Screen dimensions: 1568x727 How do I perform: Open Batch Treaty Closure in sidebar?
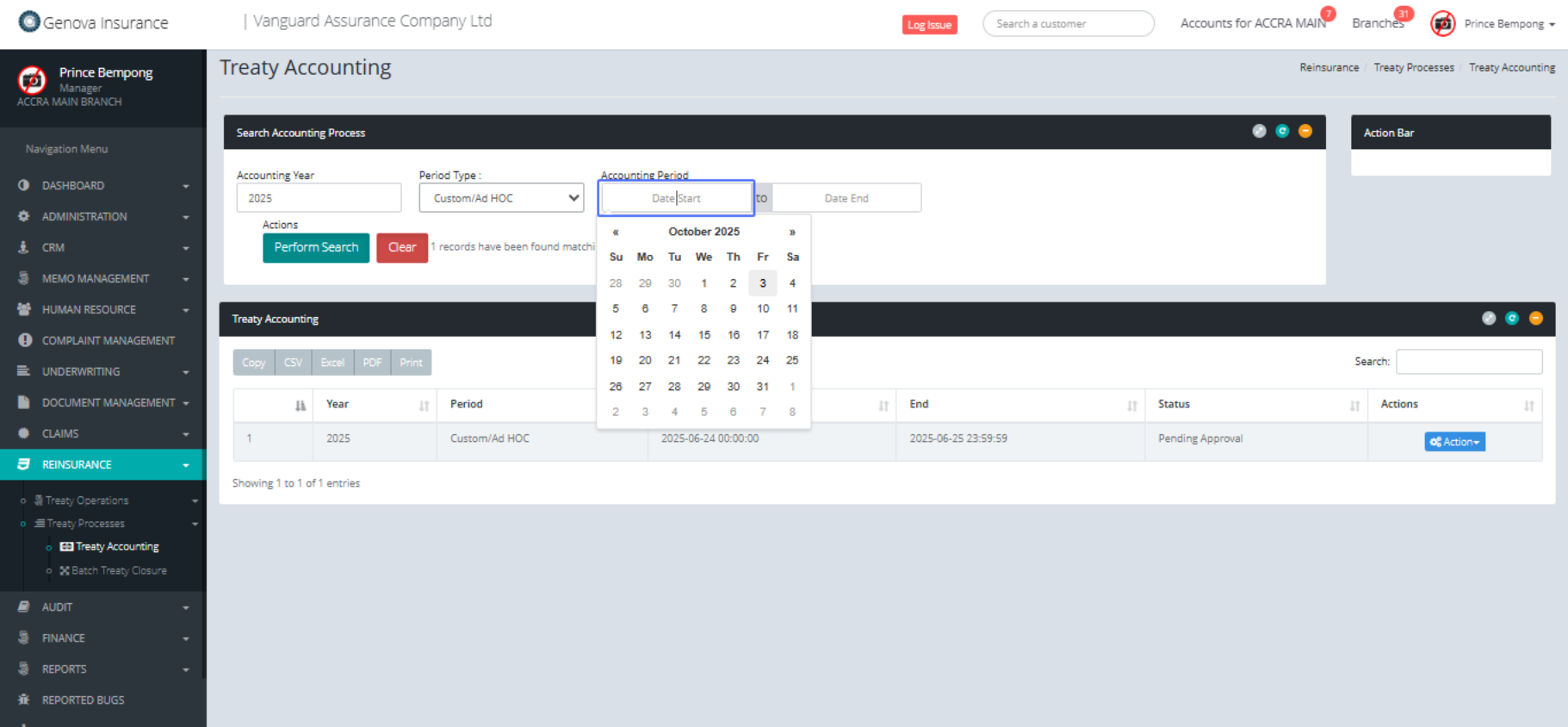pyautogui.click(x=119, y=570)
